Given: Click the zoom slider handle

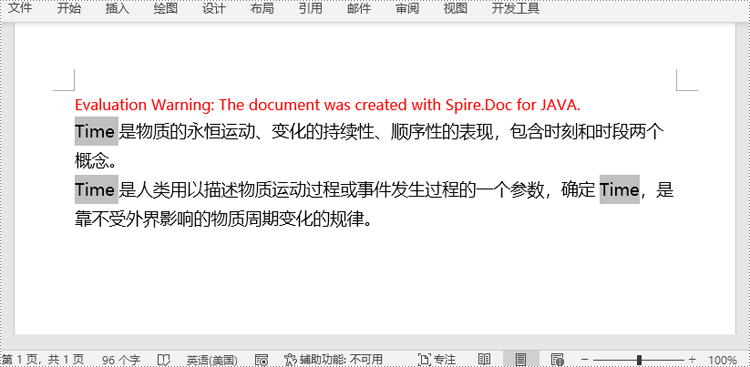Looking at the screenshot, I should (639, 359).
